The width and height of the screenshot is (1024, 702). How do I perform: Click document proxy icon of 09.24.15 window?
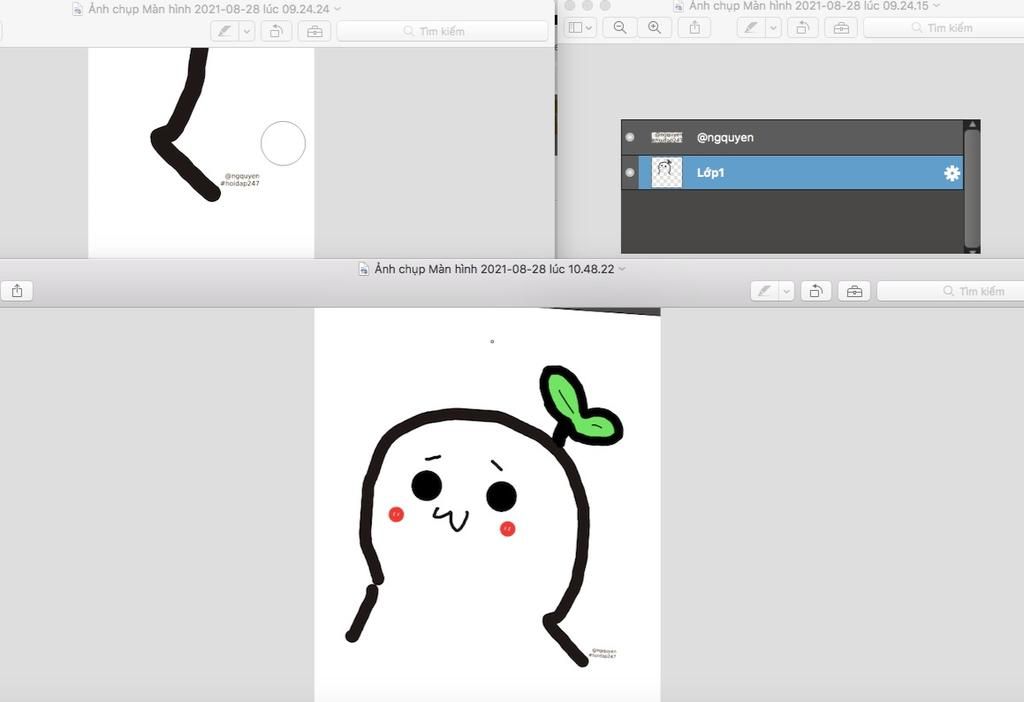679,5
